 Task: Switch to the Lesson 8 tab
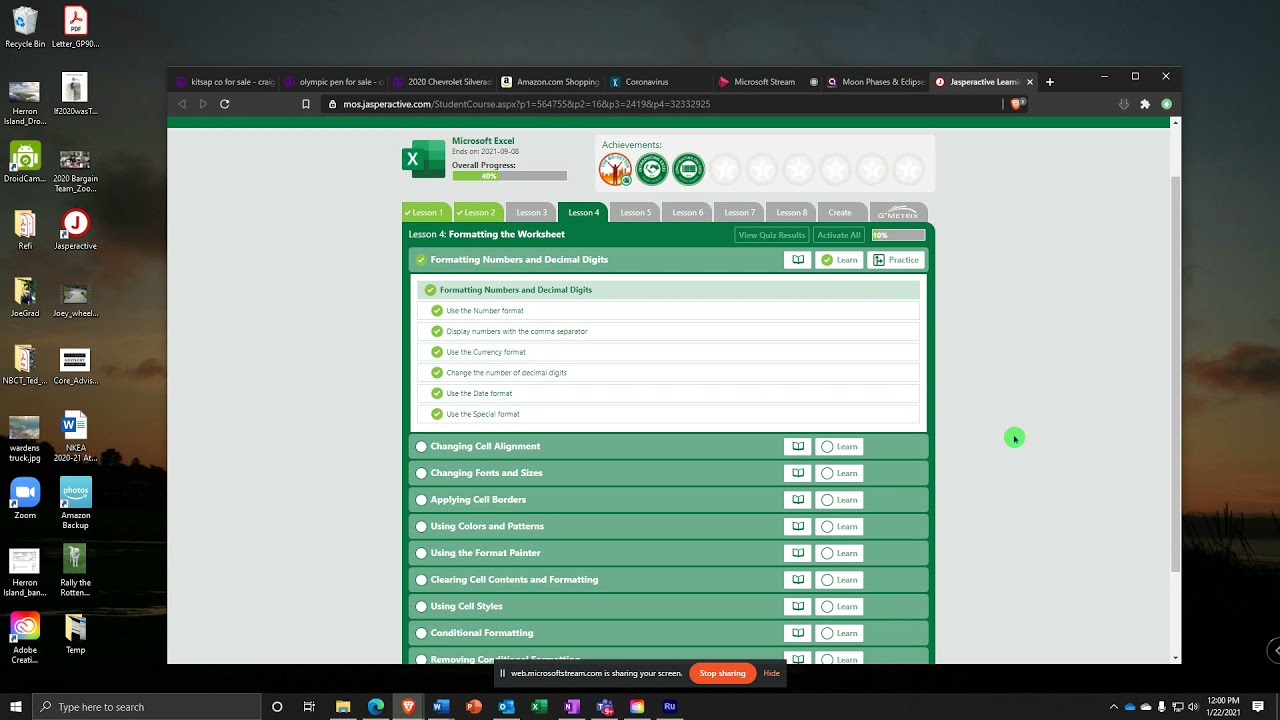pyautogui.click(x=791, y=213)
